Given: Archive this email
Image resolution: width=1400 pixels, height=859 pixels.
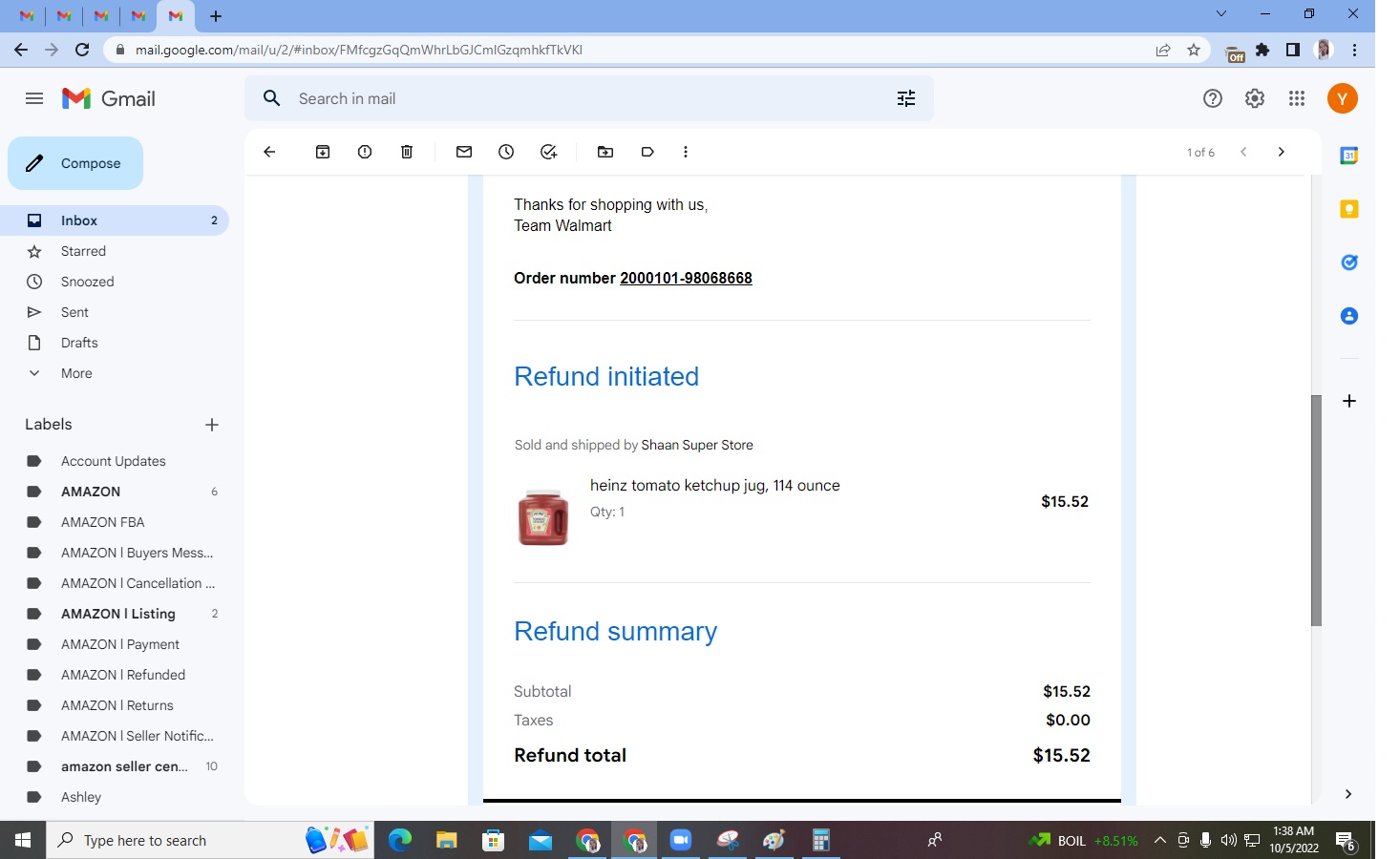Looking at the screenshot, I should pos(323,152).
